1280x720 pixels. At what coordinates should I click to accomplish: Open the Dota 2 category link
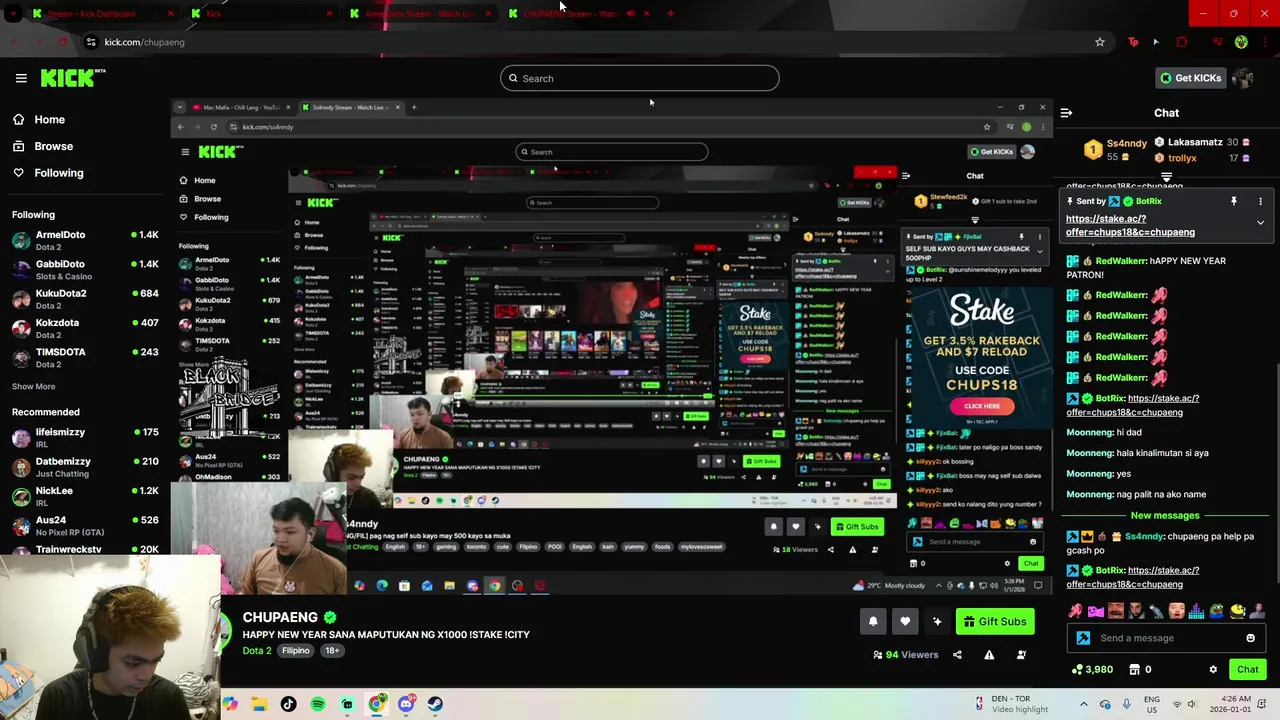(x=257, y=651)
